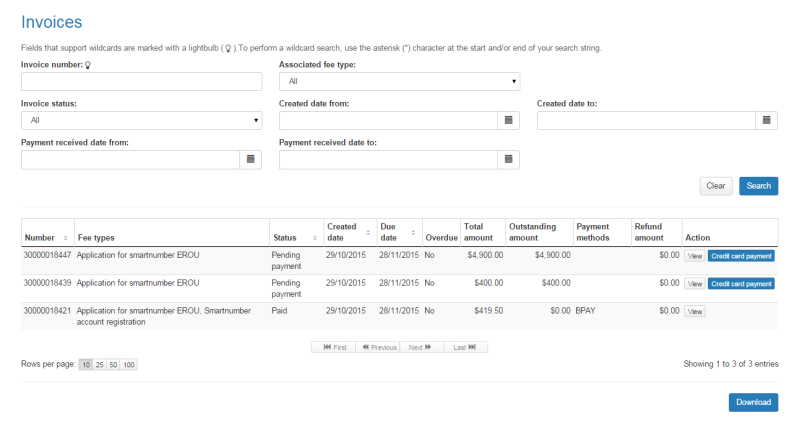Screen dimensions: 800x426
Task: Select invoice number 30000018439 text
Action: (x=47, y=283)
